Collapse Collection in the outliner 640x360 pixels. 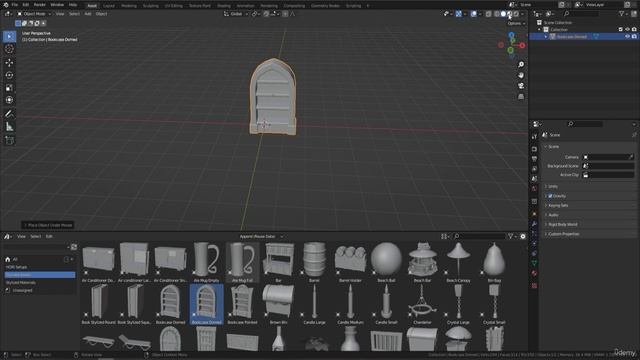click(x=540, y=29)
